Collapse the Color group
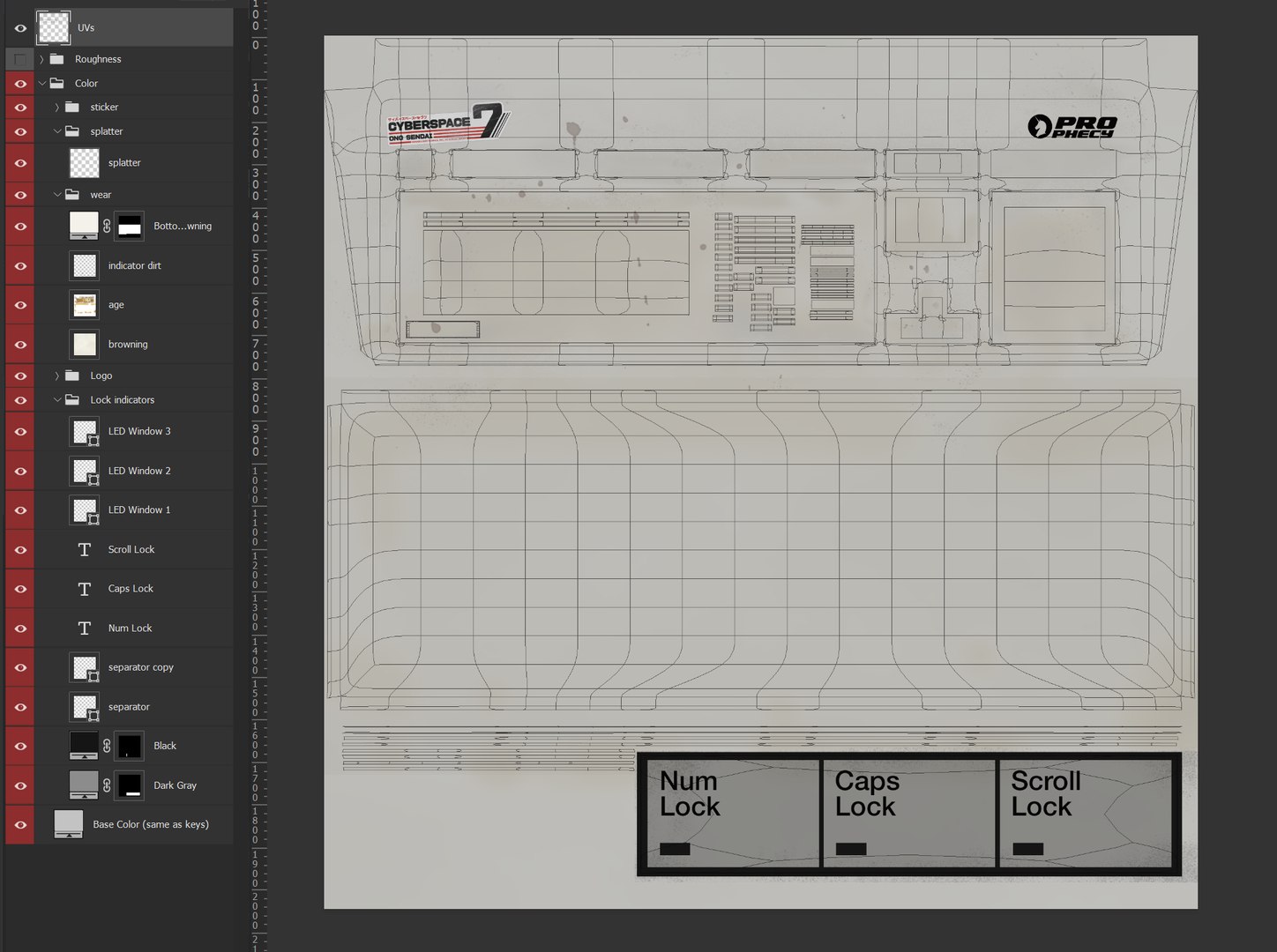The image size is (1277, 952). [41, 83]
